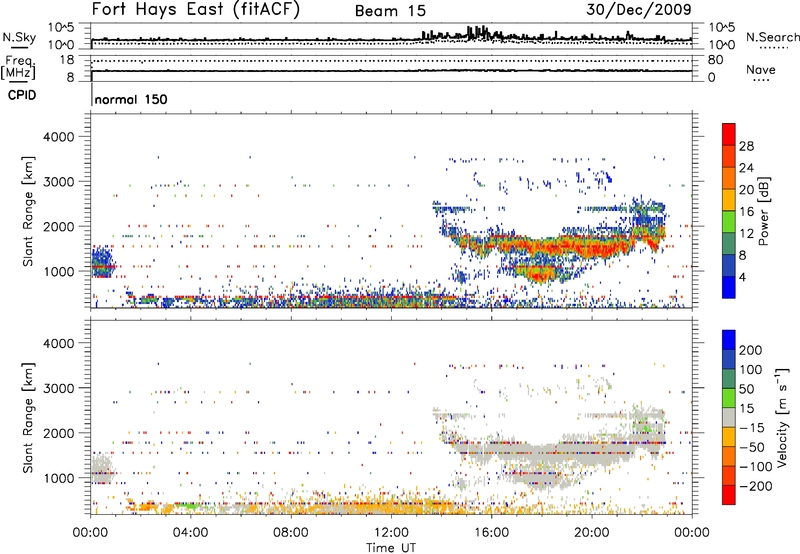Select the Beam 15 label

tap(390, 11)
